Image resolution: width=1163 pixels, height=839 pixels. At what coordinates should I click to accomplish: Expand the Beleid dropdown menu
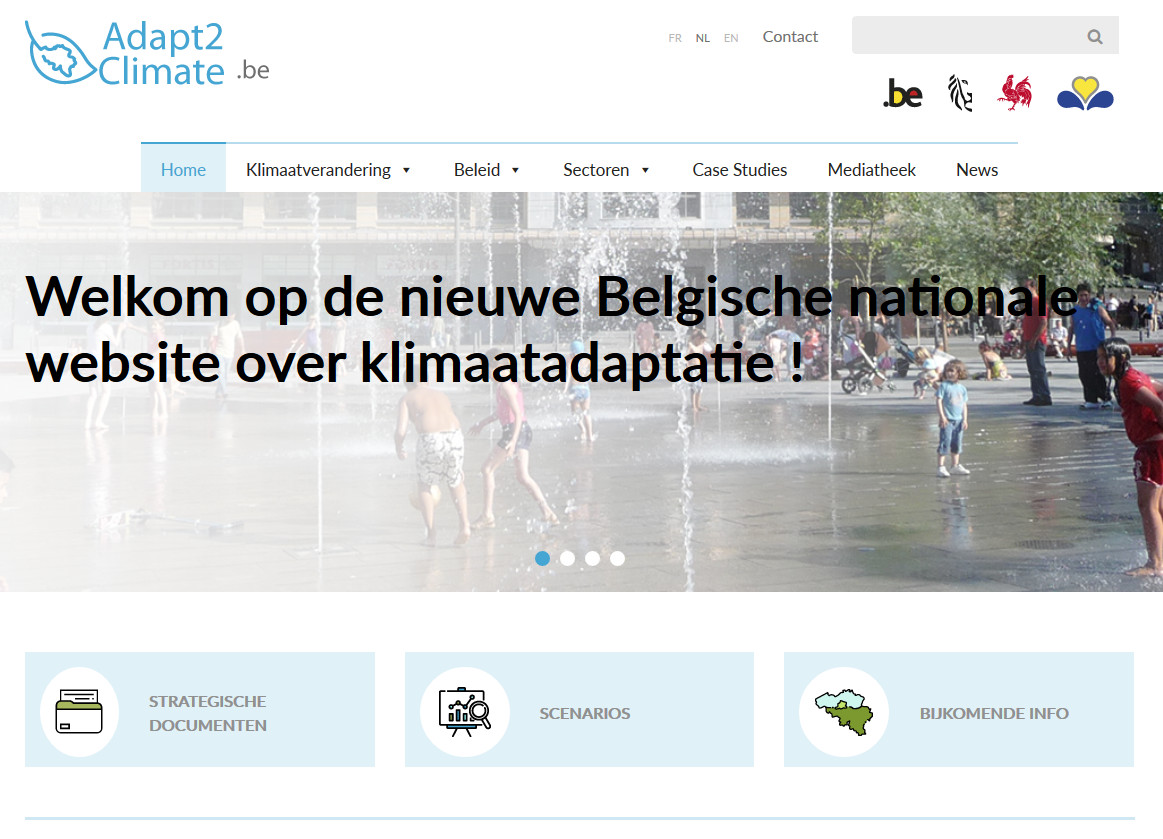pos(487,170)
